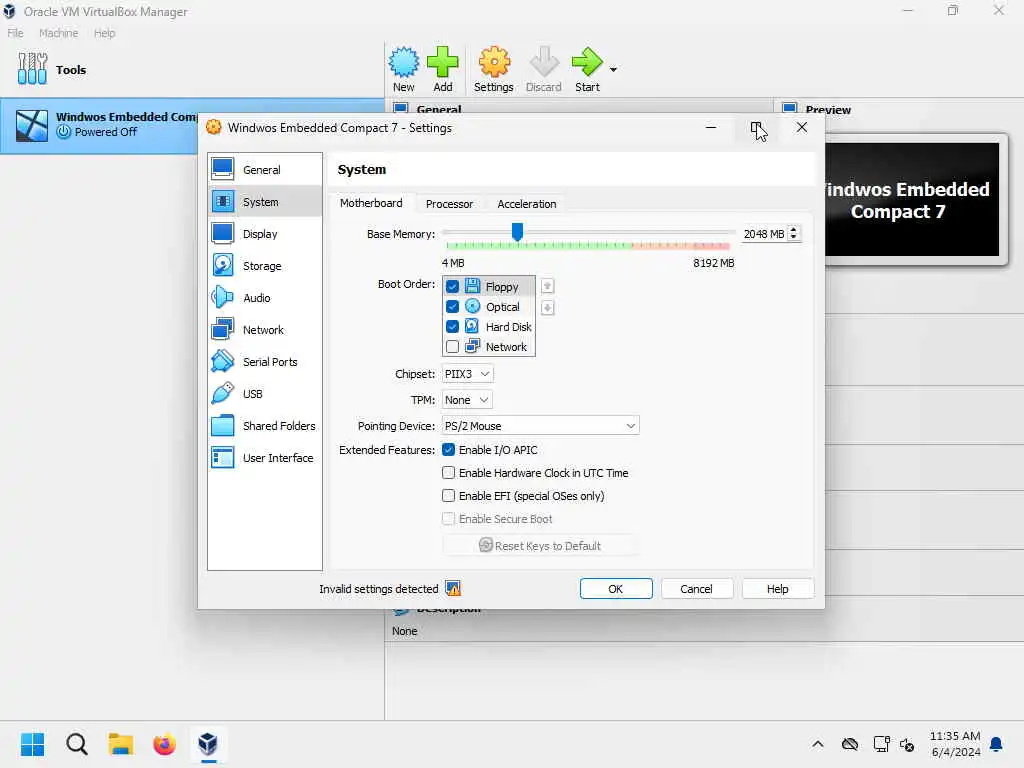Open Serial Ports settings category
The image size is (1024, 768).
click(264, 362)
